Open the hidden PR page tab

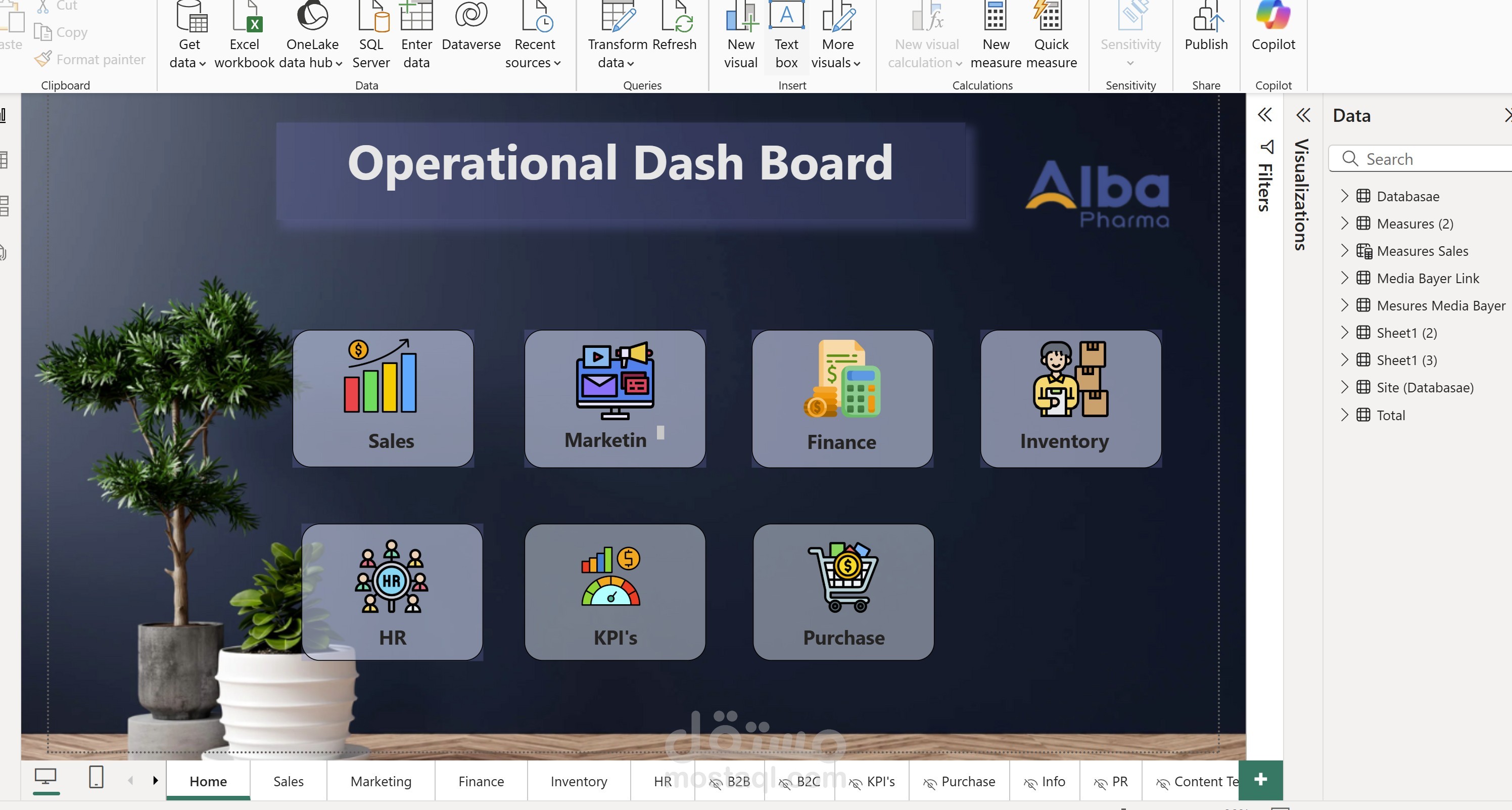pyautogui.click(x=1111, y=781)
